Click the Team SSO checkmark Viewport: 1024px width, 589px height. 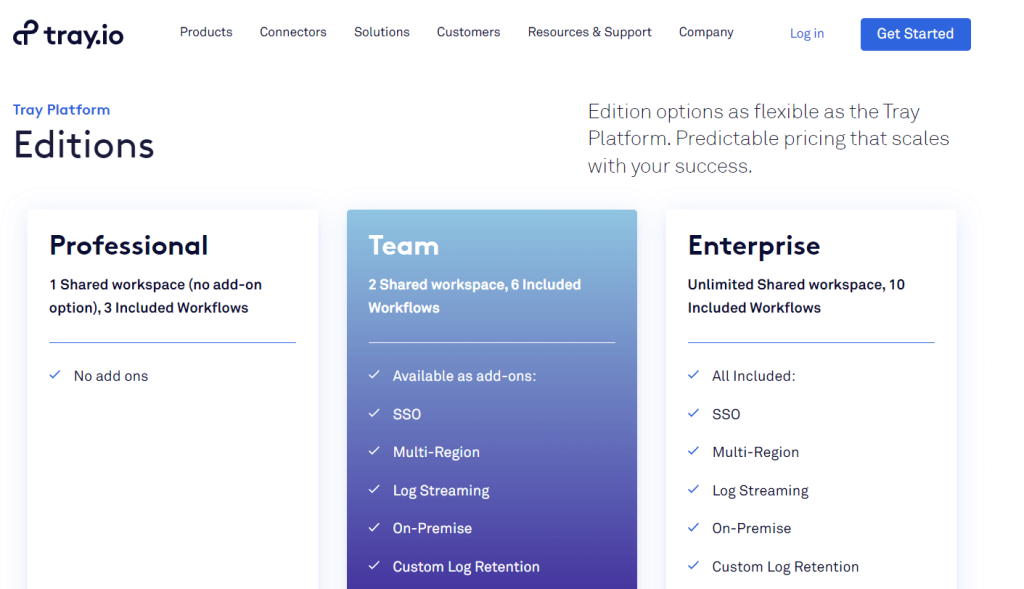pyautogui.click(x=374, y=413)
